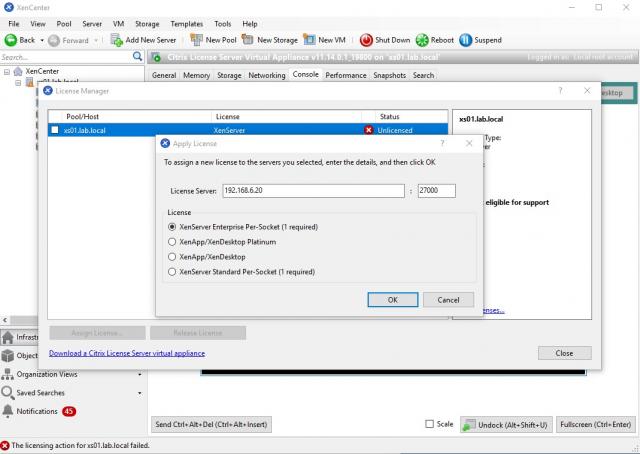The width and height of the screenshot is (640, 454).
Task: Select the plain XenApp/XenDesktop radio option
Action: pyautogui.click(x=172, y=257)
